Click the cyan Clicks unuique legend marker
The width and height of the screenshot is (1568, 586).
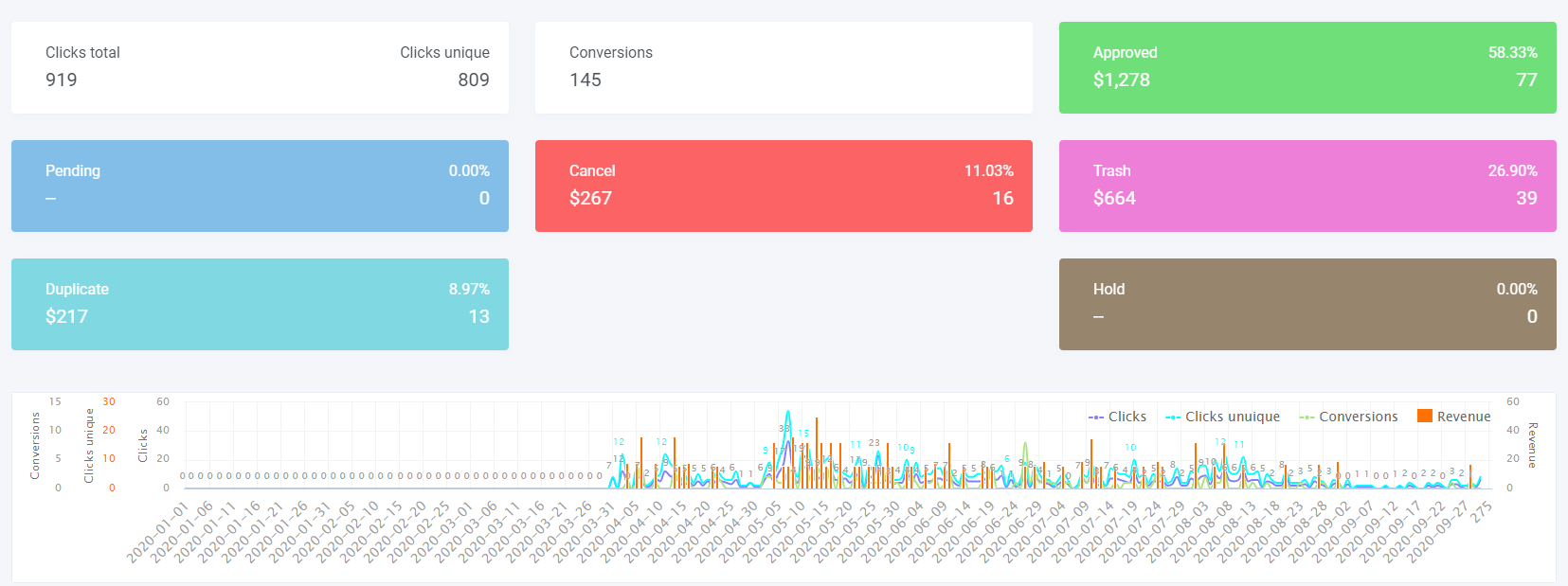(x=1173, y=417)
